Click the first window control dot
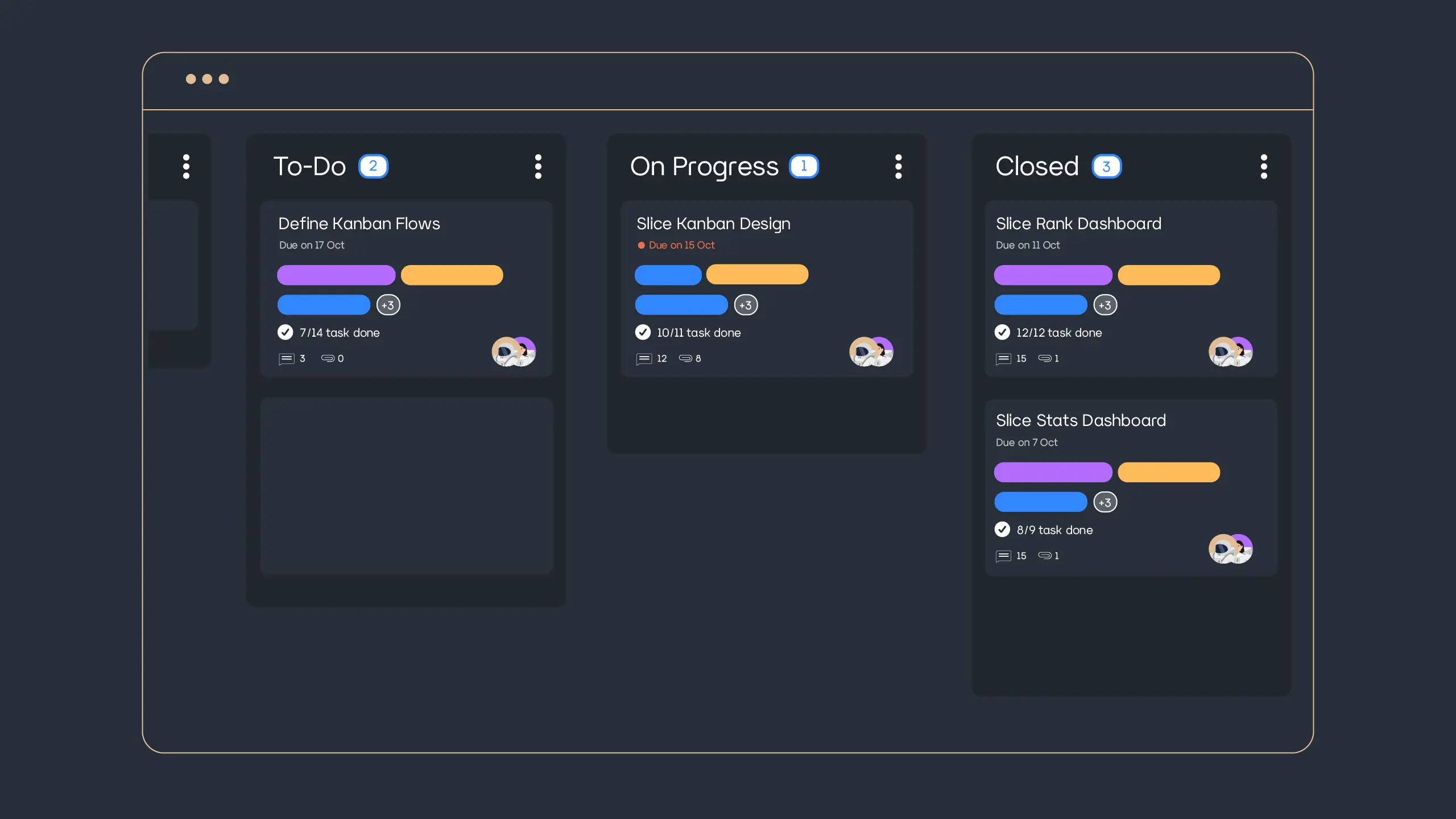The width and height of the screenshot is (1456, 819). click(191, 79)
